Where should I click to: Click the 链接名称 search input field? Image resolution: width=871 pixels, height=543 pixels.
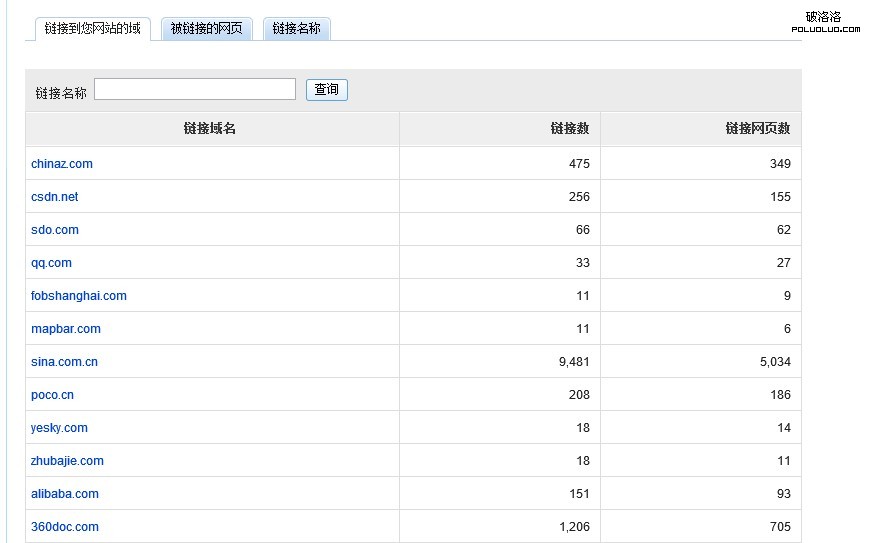click(195, 90)
